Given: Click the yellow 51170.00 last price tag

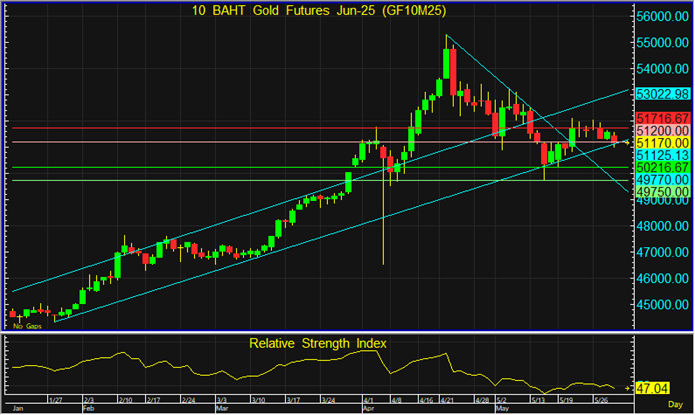Looking at the screenshot, I should [663, 143].
